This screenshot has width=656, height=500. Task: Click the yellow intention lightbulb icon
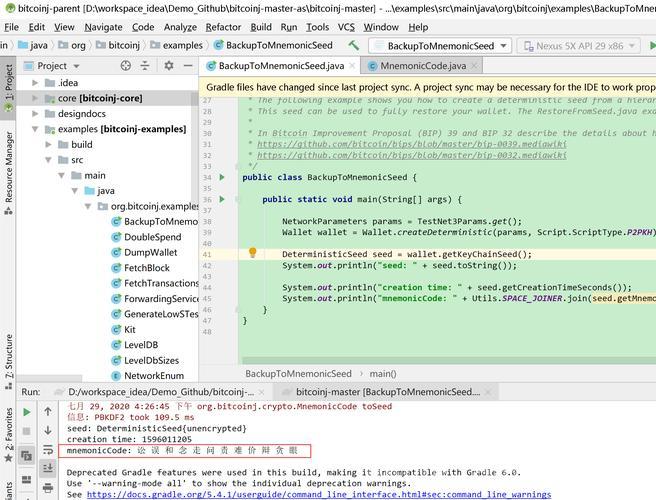point(252,252)
